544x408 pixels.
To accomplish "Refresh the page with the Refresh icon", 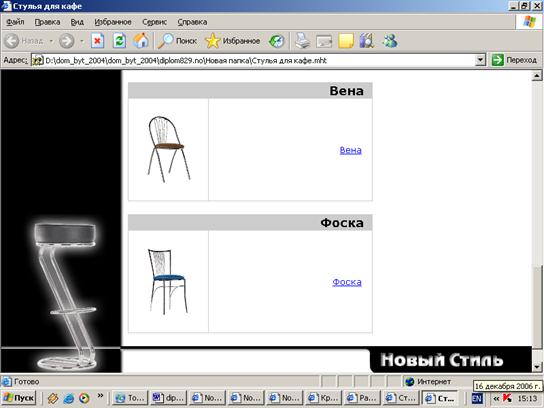I will click(x=119, y=41).
